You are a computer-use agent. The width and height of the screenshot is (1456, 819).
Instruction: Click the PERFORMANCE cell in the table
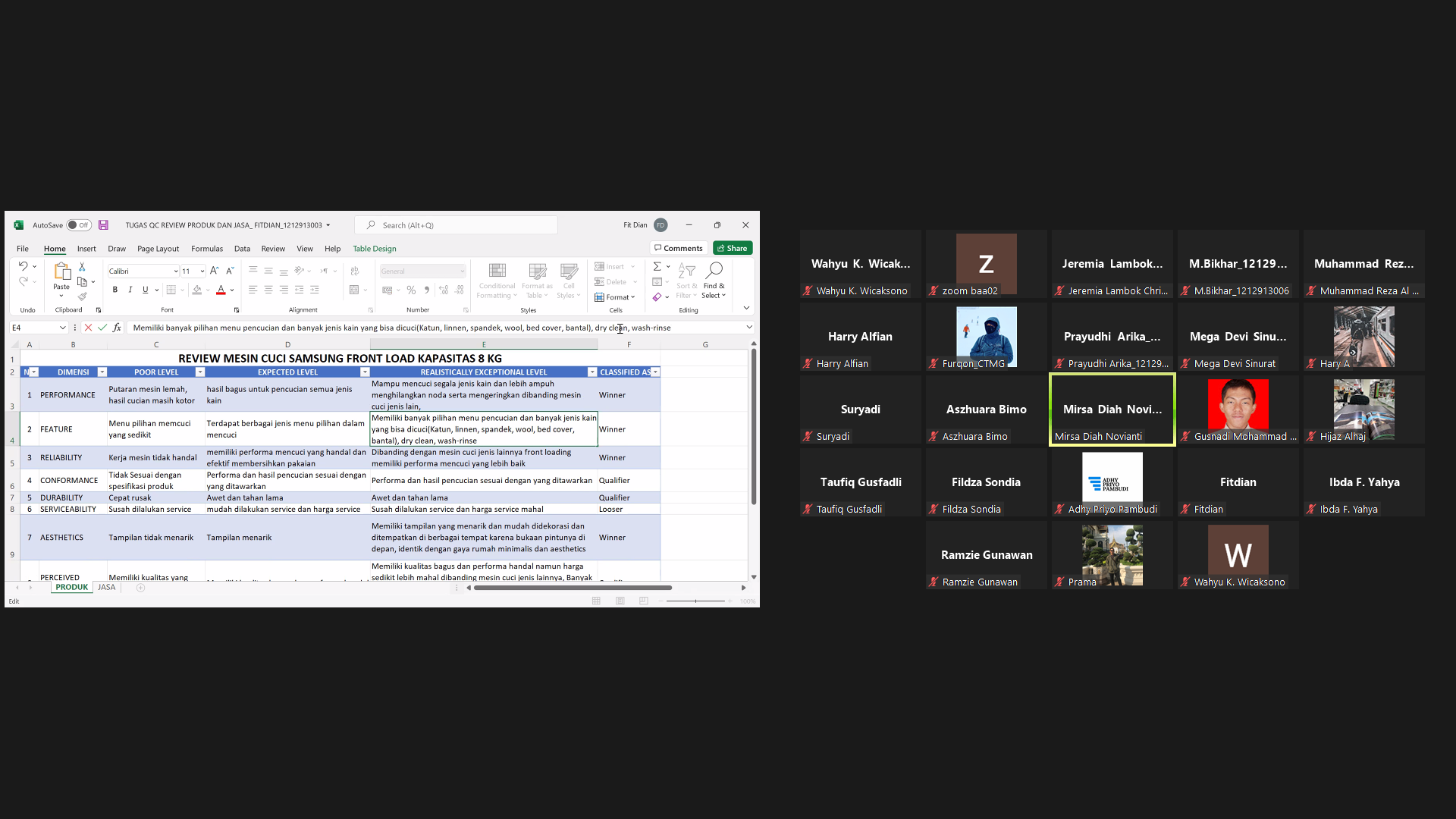click(67, 395)
